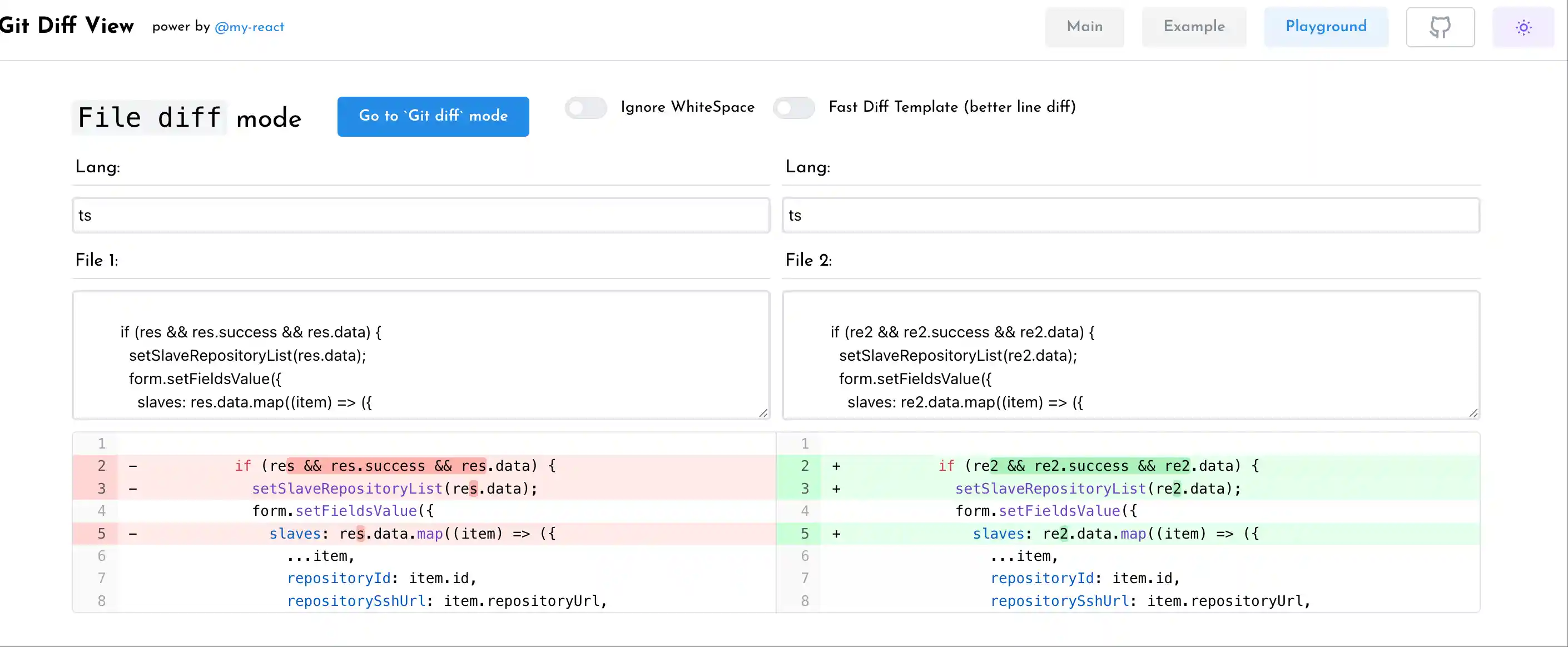Viewport: 1568px width, 647px height.
Task: Click inside the File 1 text area
Action: [x=420, y=355]
